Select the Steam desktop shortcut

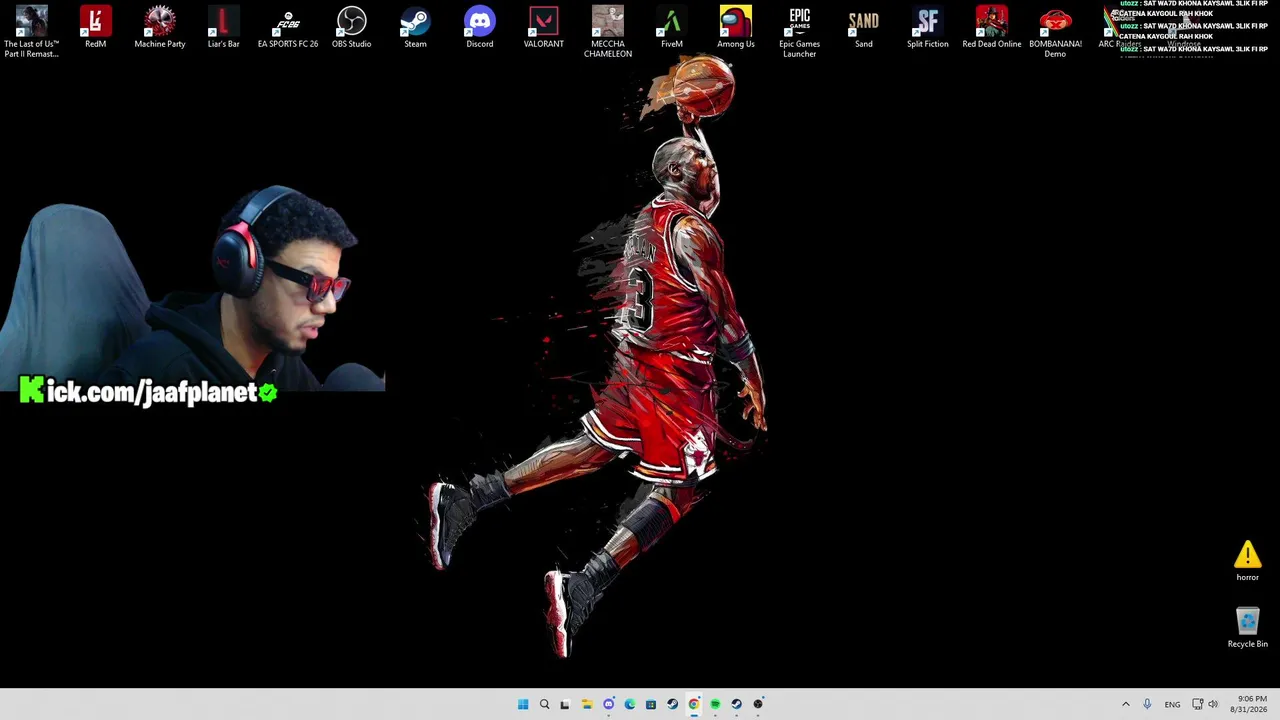point(415,27)
